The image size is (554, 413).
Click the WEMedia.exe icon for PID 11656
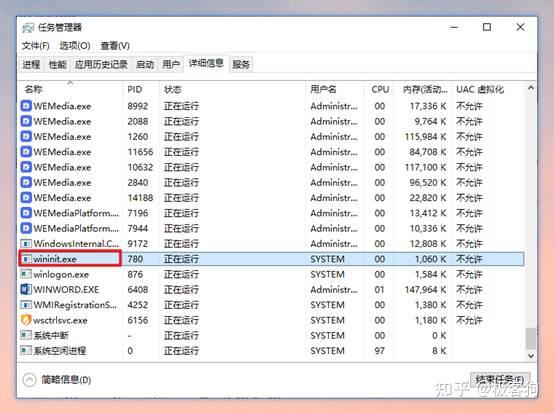click(x=26, y=152)
